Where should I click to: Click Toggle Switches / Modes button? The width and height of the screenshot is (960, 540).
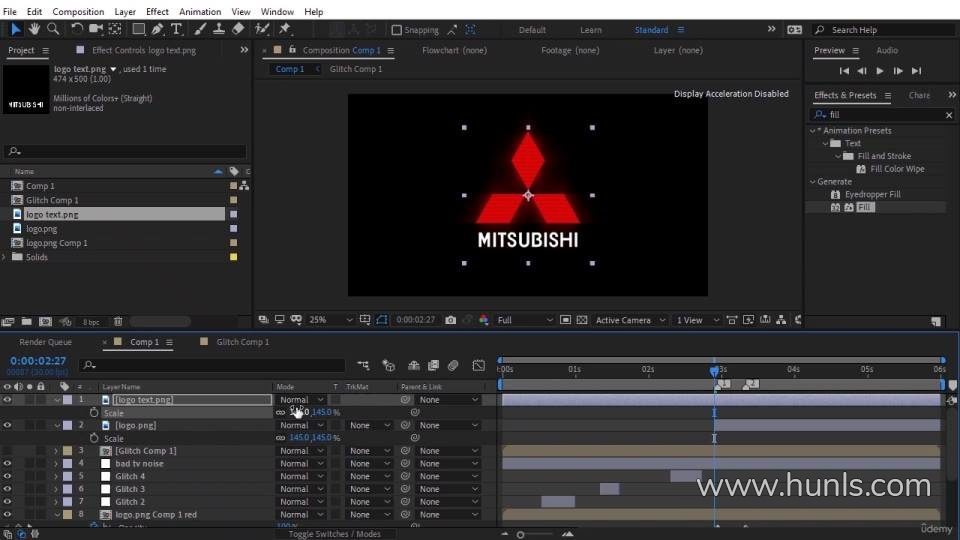(x=335, y=534)
